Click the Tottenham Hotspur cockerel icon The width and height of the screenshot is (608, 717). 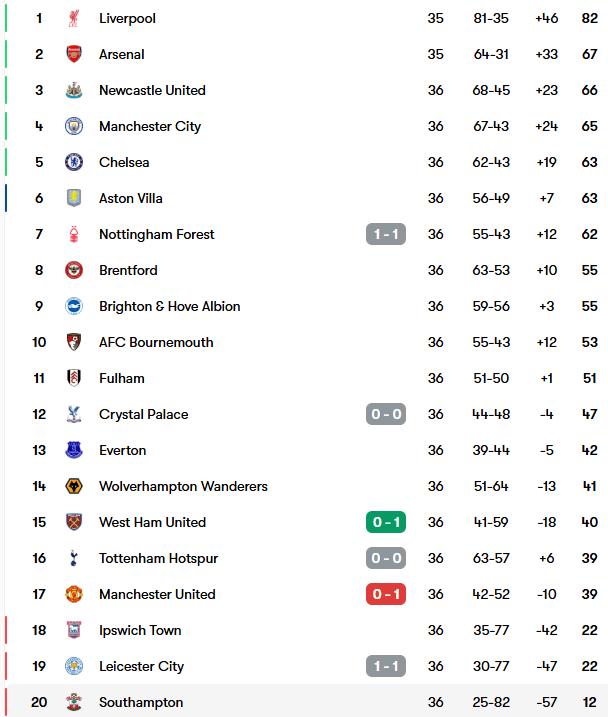coord(74,558)
